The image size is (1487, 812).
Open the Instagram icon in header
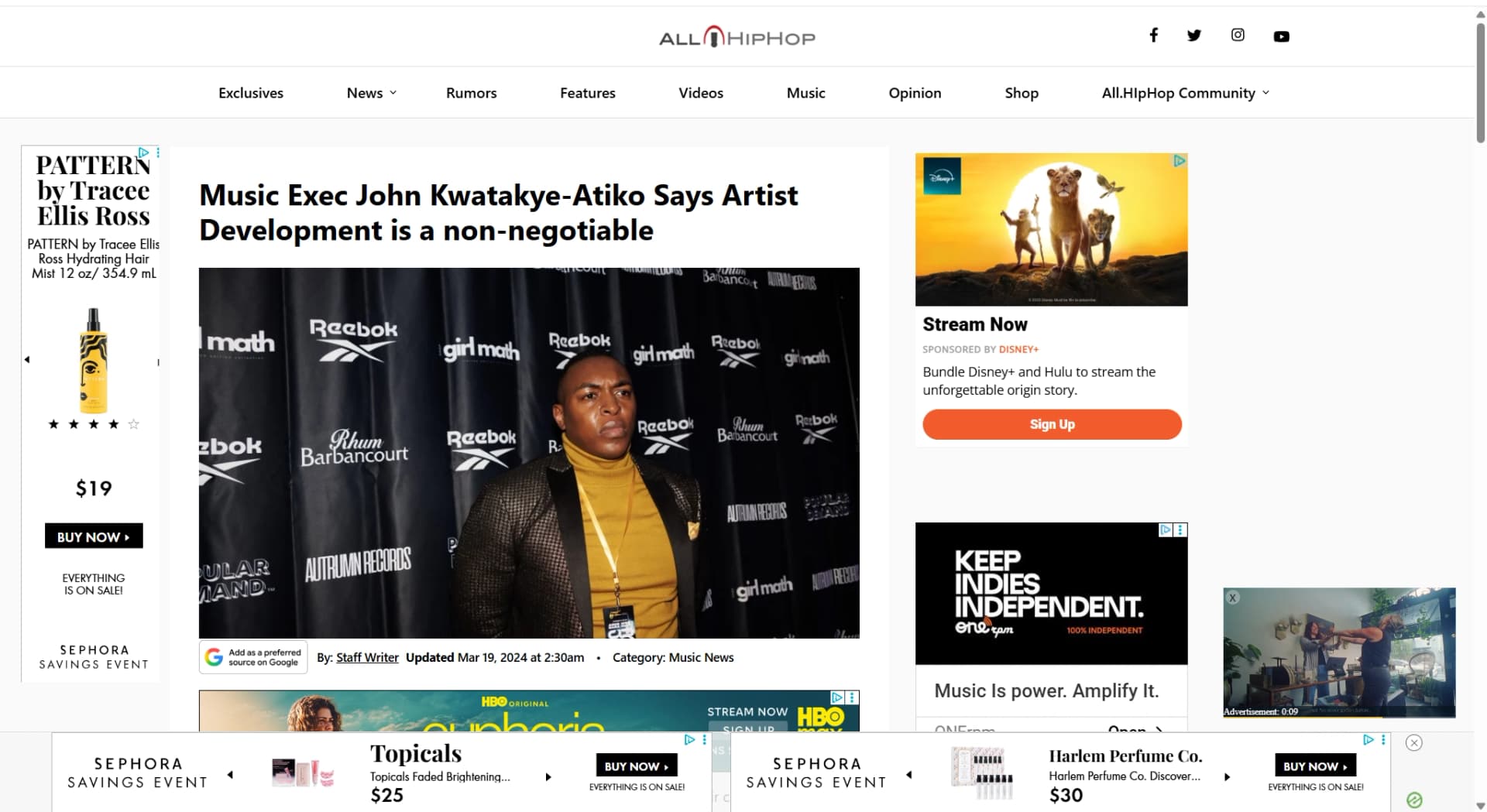click(x=1238, y=35)
